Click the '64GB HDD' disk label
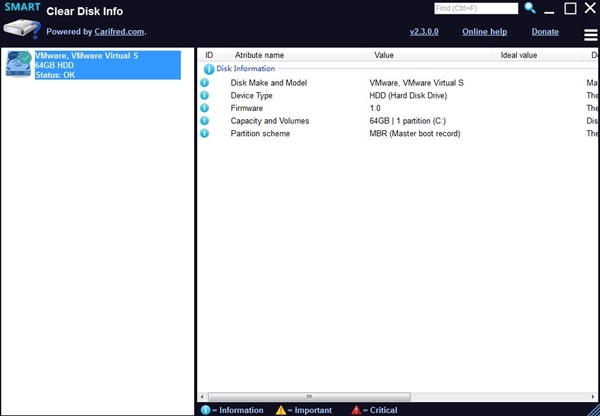Image resolution: width=600 pixels, height=416 pixels. coord(54,65)
